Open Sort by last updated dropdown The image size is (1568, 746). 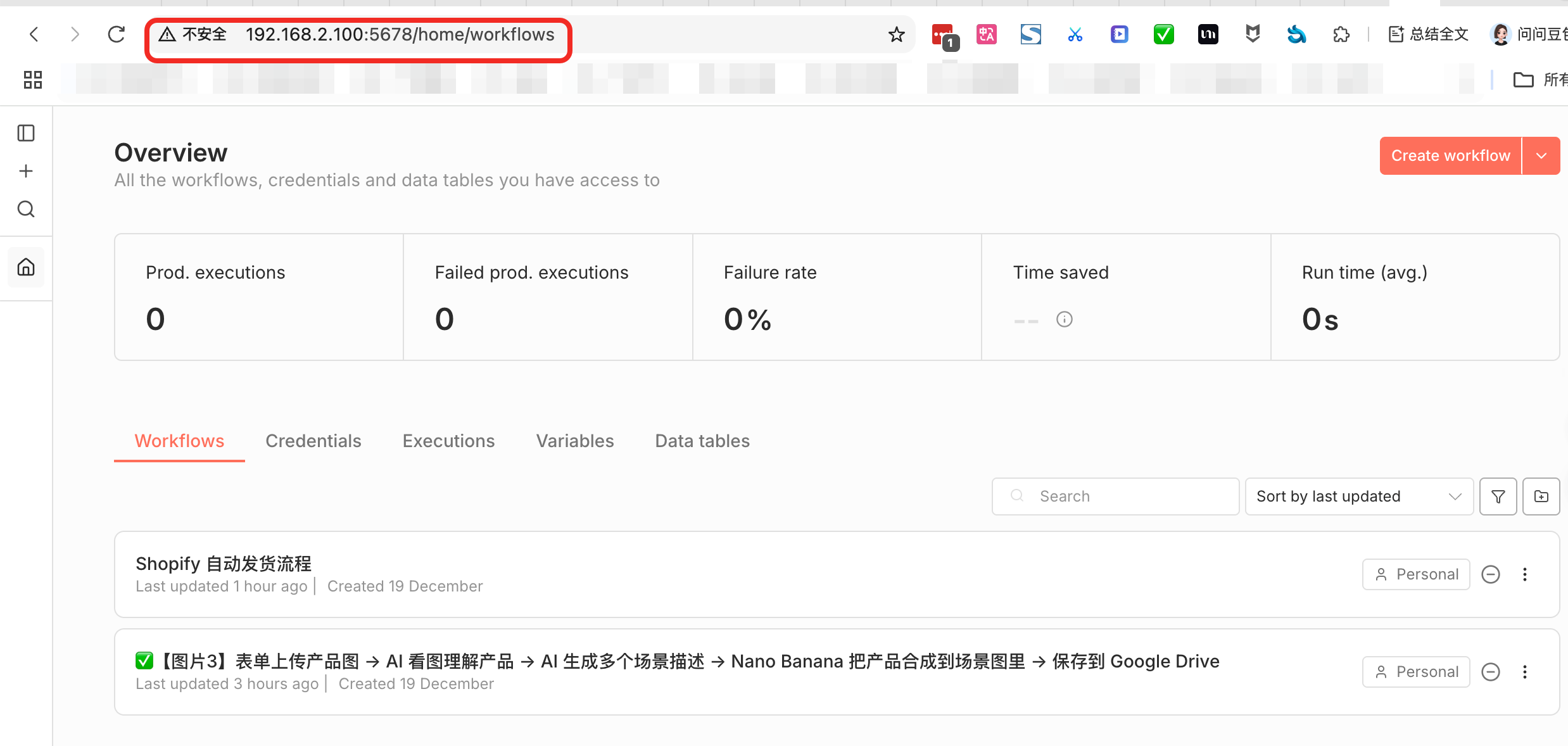1358,496
